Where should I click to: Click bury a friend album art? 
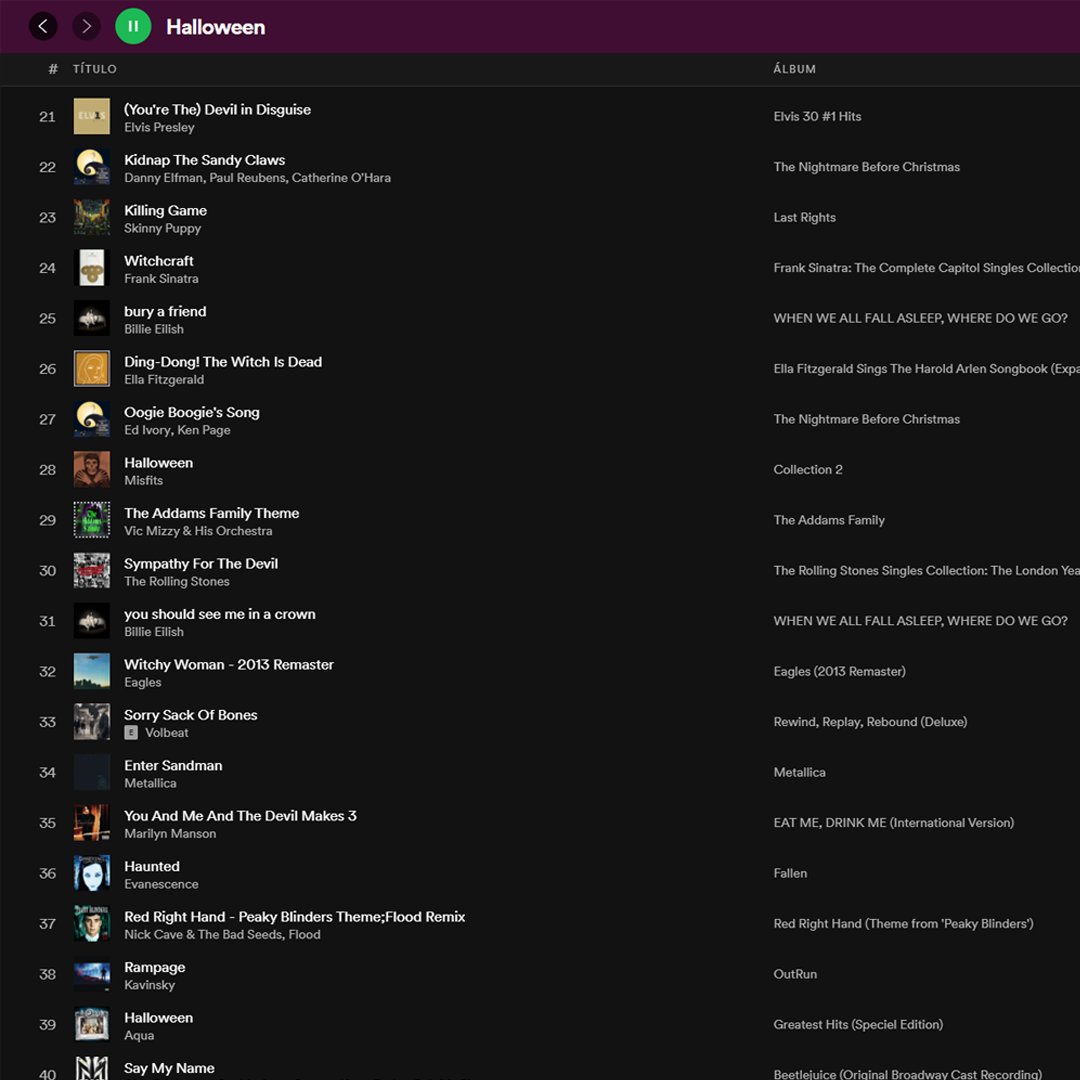(x=92, y=318)
